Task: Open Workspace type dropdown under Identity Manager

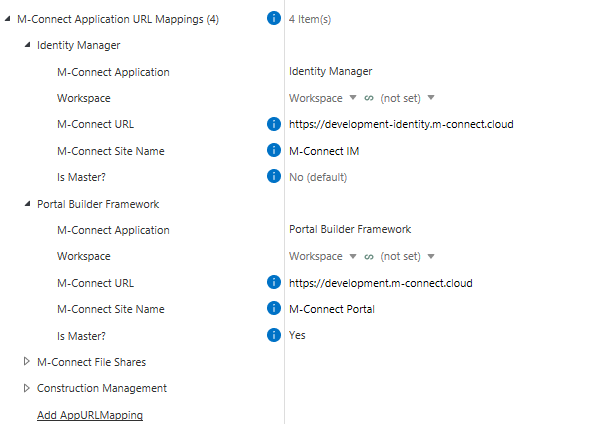Action: coord(353,98)
